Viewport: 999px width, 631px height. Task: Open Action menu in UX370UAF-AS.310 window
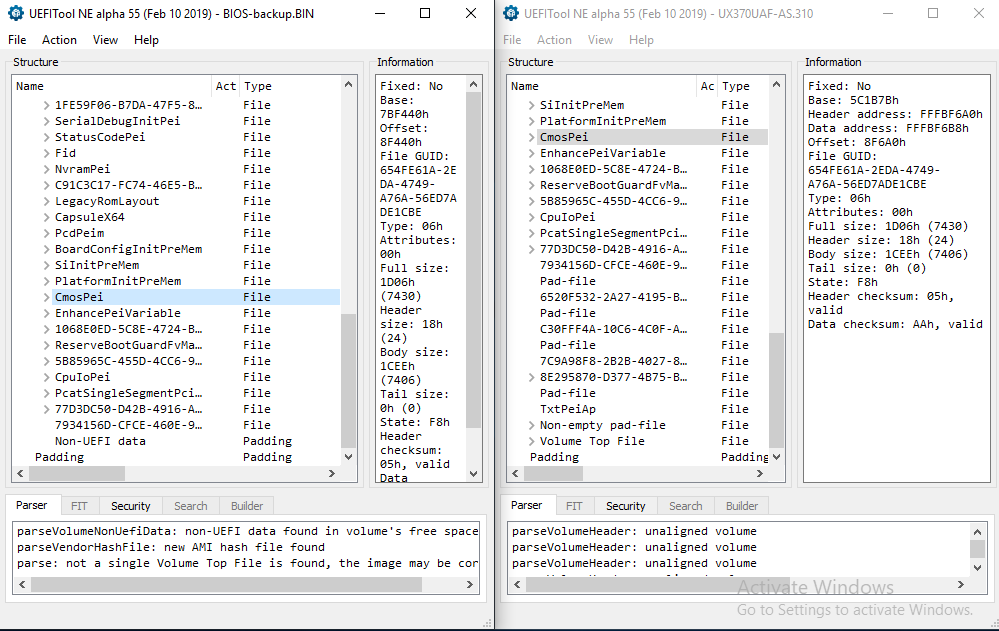[554, 40]
